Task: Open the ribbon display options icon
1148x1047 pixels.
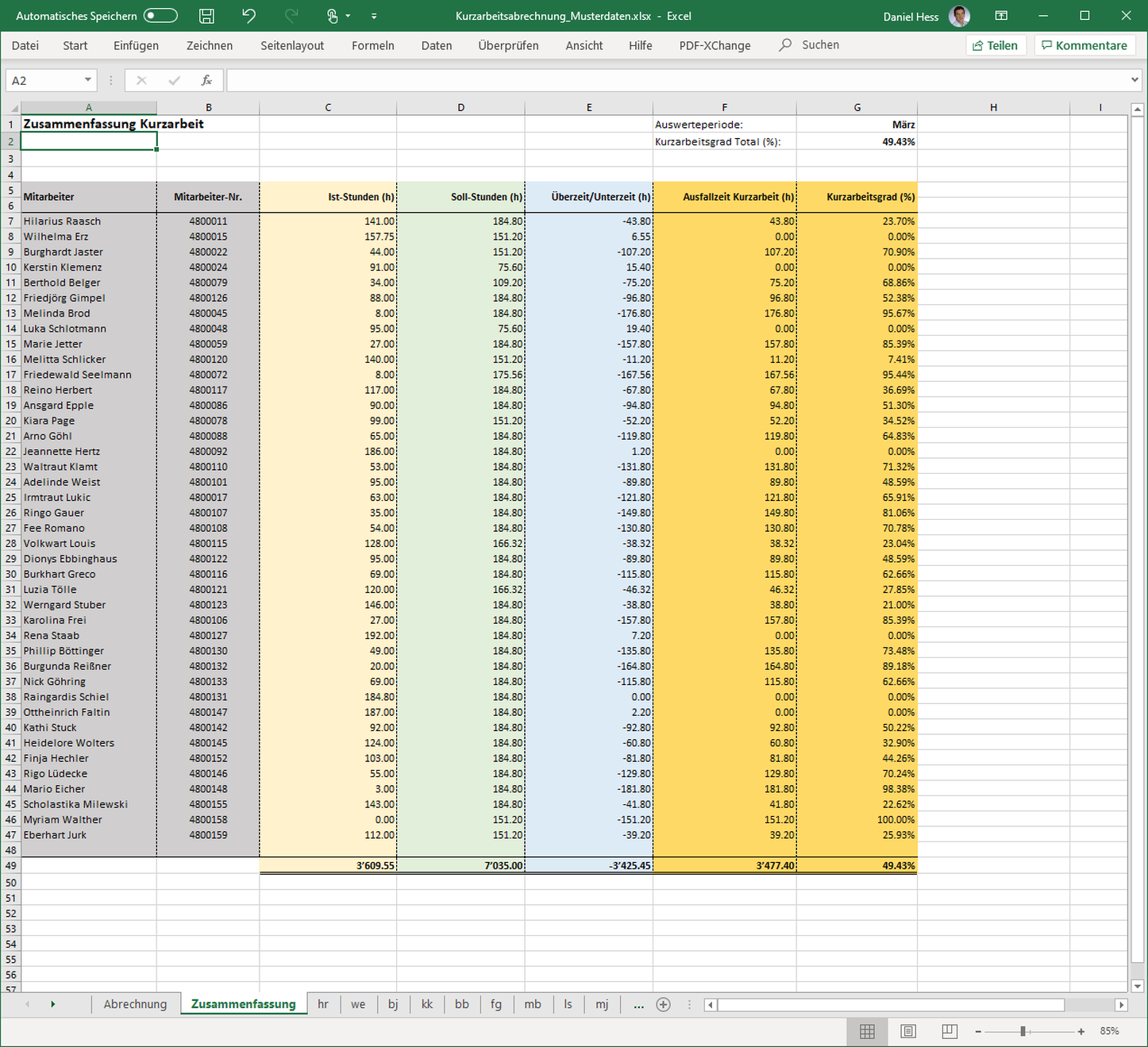Action: tap(1001, 16)
